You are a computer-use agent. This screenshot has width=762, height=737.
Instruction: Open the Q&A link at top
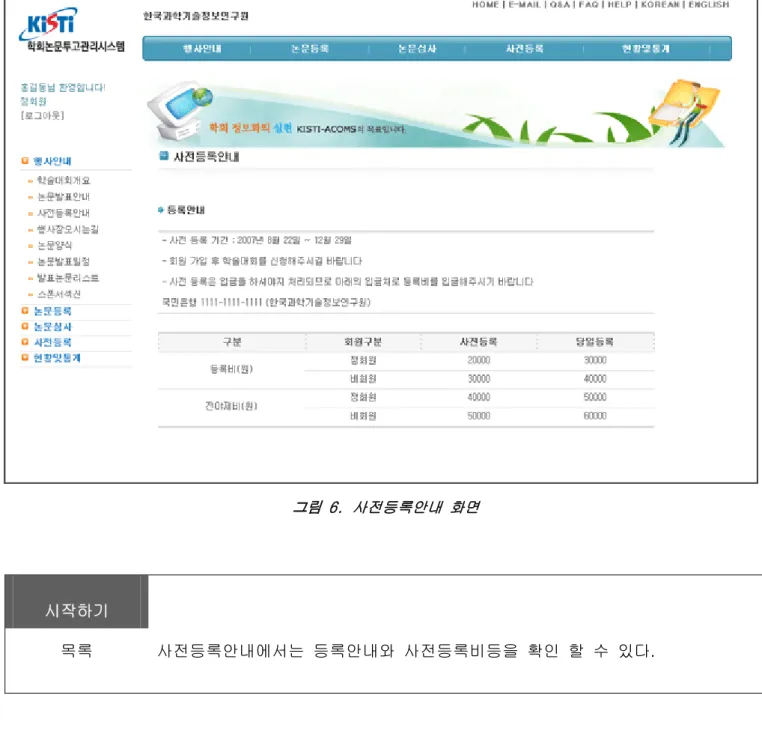coord(560,5)
